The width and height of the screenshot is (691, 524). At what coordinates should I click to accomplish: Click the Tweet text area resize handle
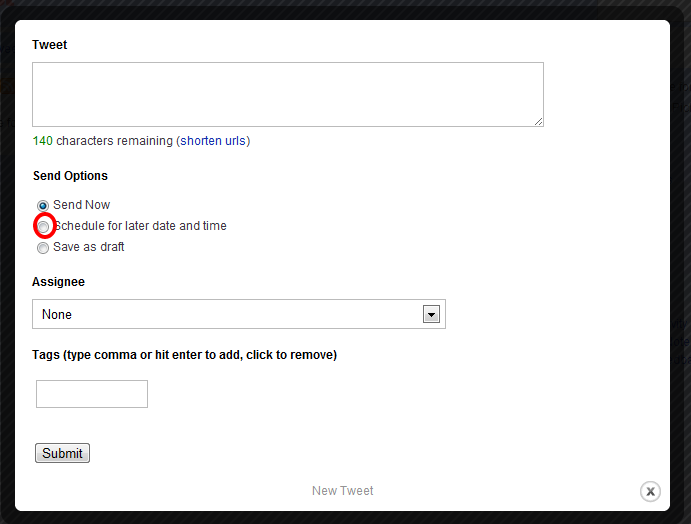[x=539, y=122]
